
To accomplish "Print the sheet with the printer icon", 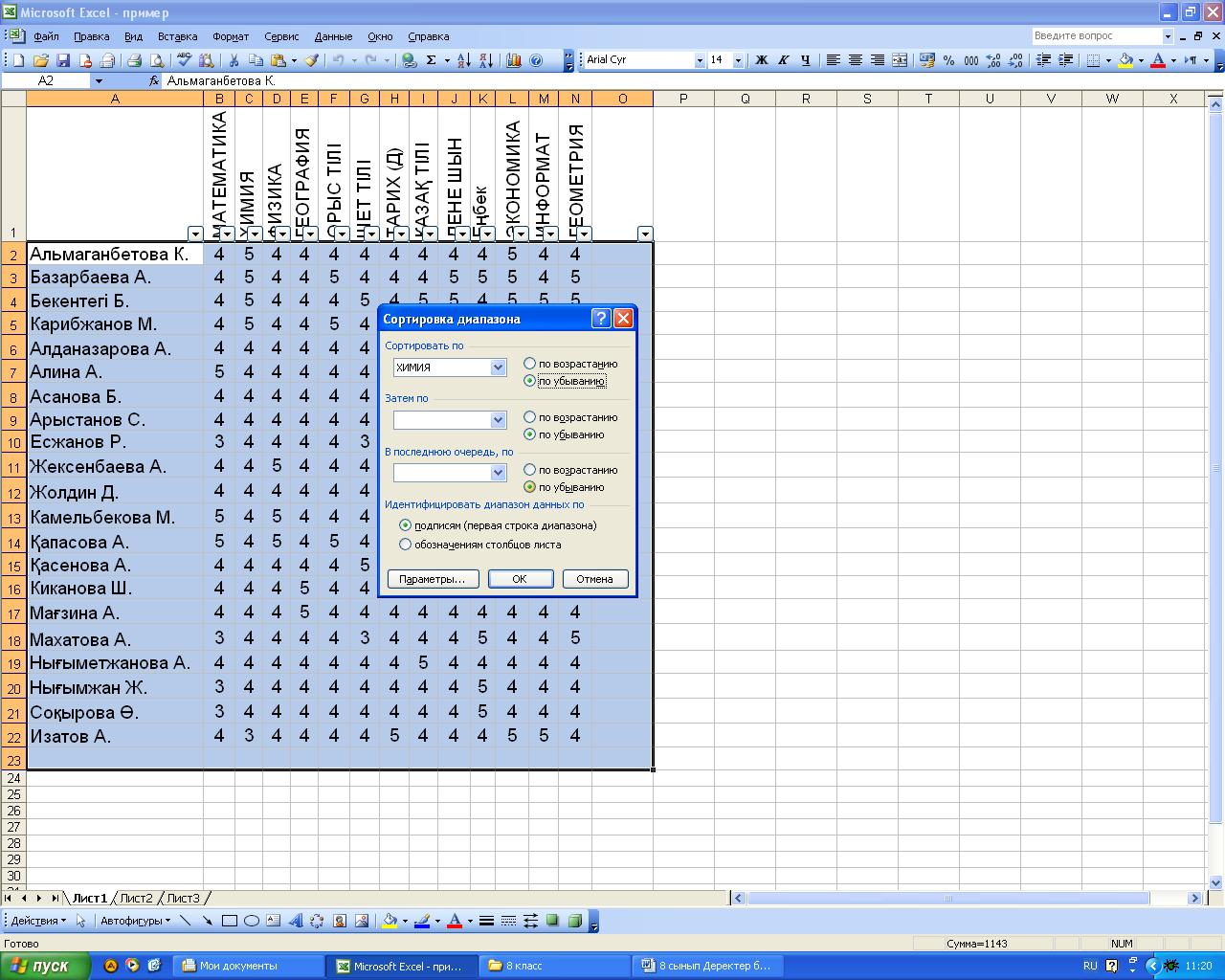I will click(x=135, y=60).
